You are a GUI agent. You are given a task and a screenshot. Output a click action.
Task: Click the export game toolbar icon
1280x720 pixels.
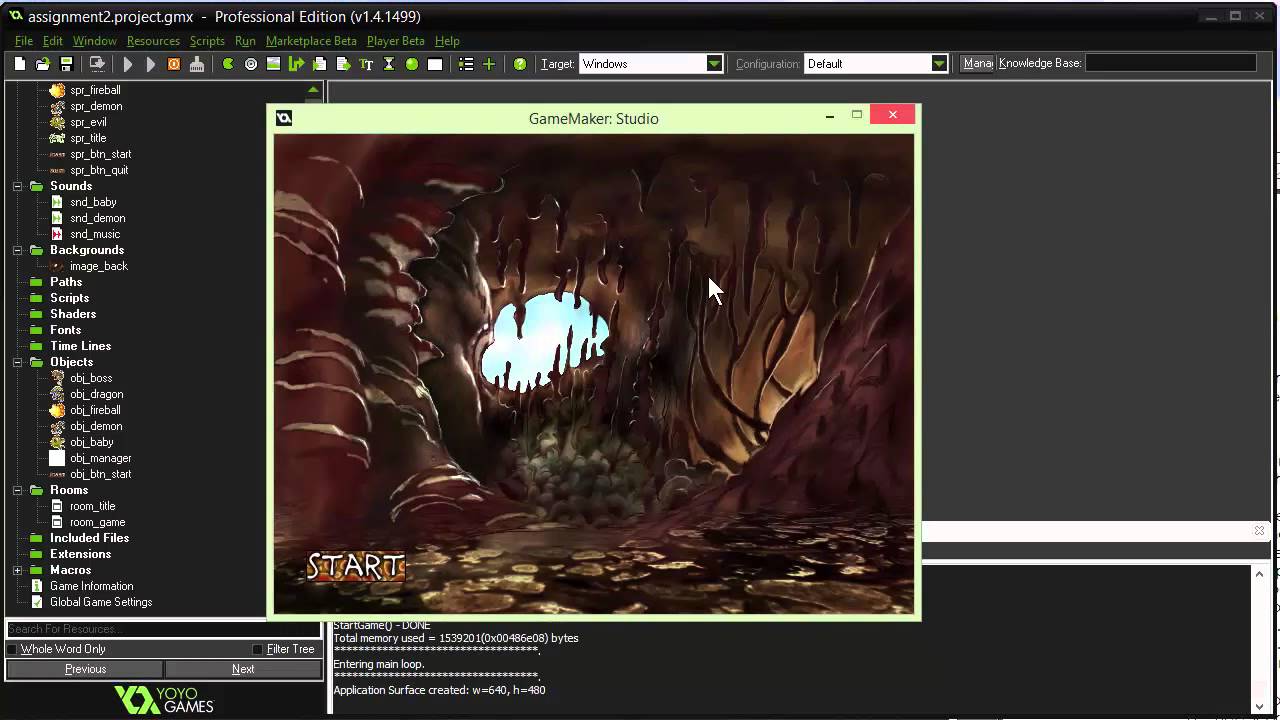click(97, 64)
